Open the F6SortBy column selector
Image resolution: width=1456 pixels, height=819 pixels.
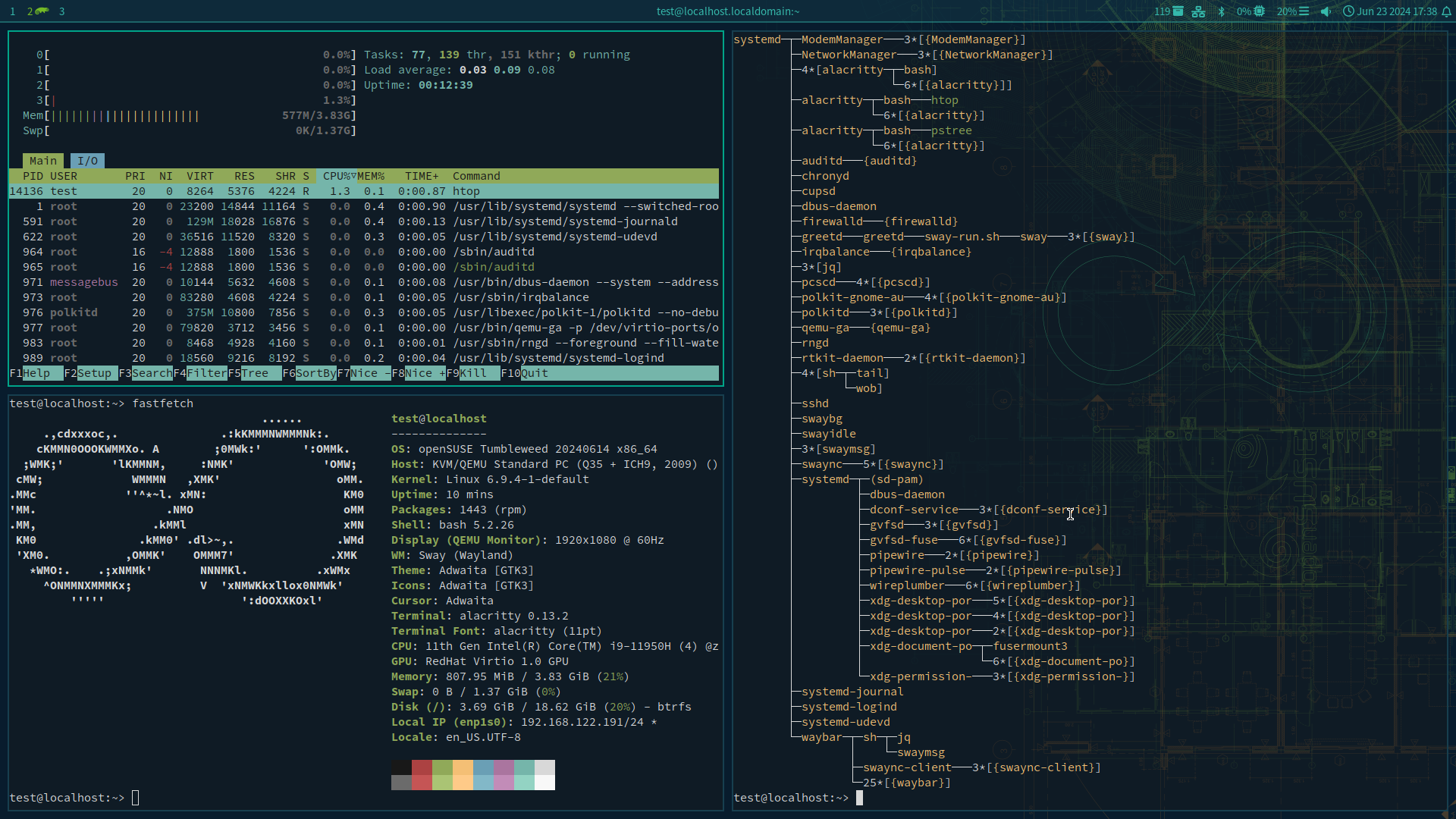311,373
